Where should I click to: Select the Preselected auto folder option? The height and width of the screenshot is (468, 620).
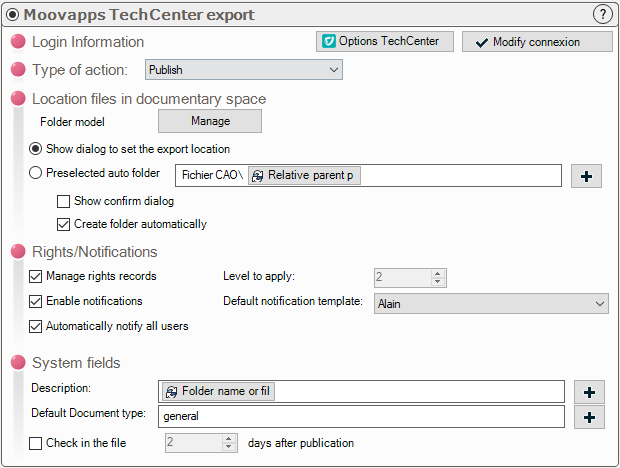click(36, 173)
